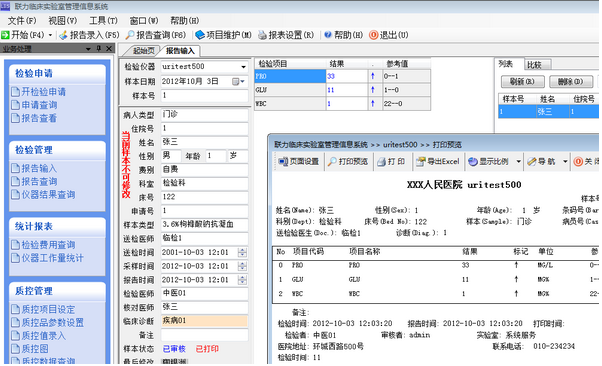Adjust the 采样时间 spinner
Viewport: 602px width, 366px height.
point(242,266)
